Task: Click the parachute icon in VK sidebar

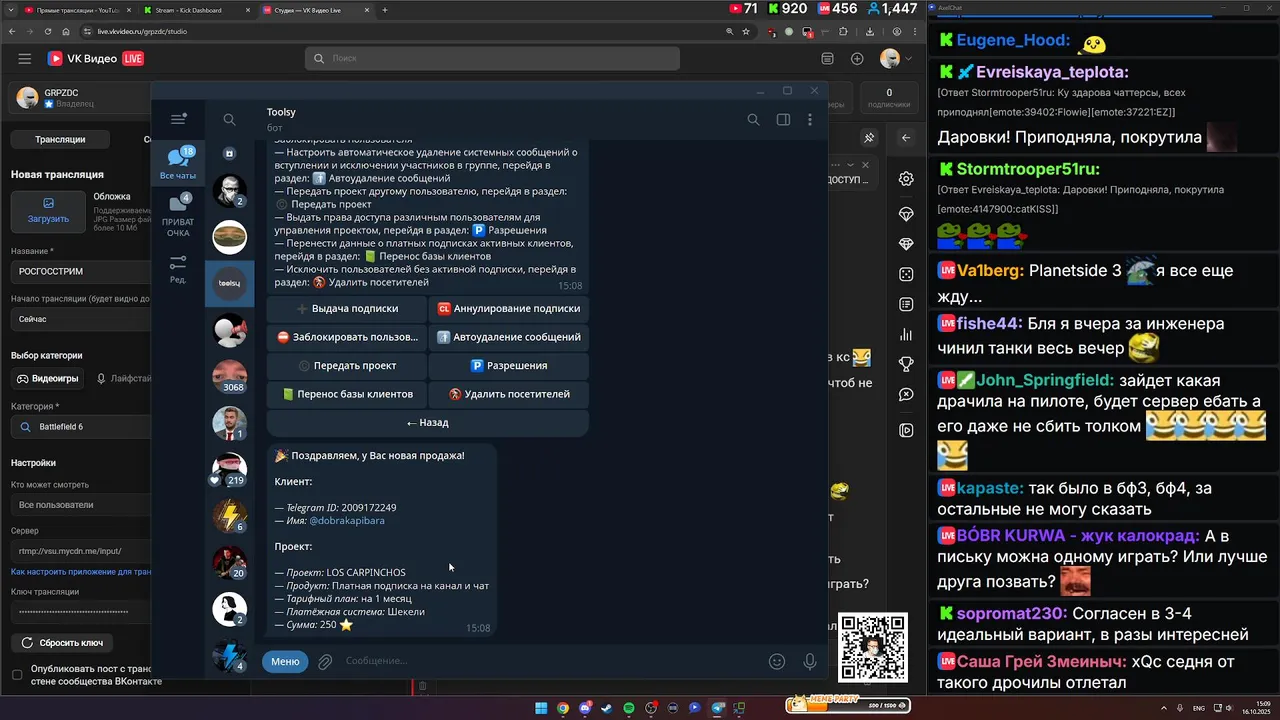Action: tap(906, 214)
